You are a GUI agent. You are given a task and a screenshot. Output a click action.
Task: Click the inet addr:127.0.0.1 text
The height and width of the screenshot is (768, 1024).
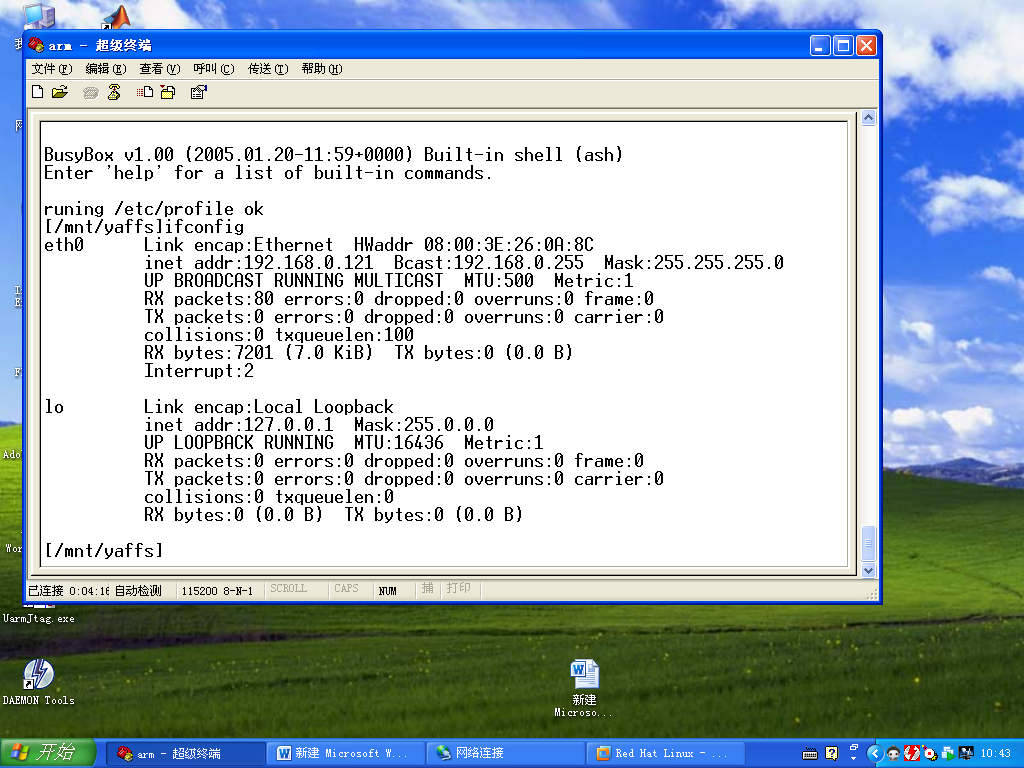click(x=238, y=424)
